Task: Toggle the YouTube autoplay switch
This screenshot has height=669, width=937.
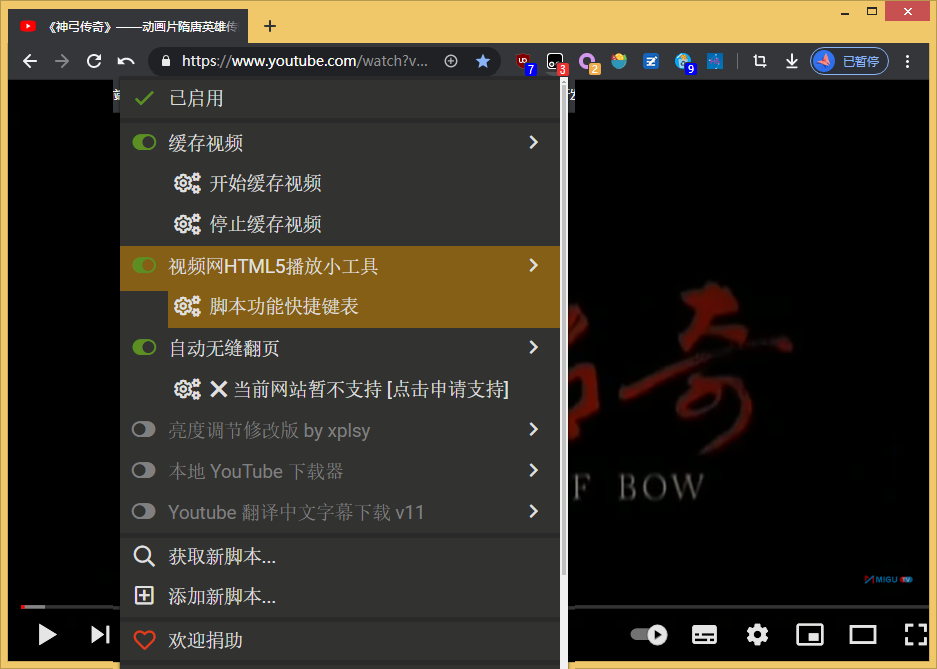Action: click(x=649, y=634)
